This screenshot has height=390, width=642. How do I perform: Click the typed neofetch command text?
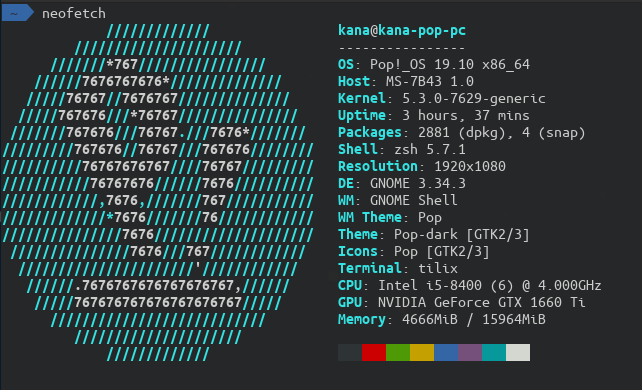click(74, 14)
